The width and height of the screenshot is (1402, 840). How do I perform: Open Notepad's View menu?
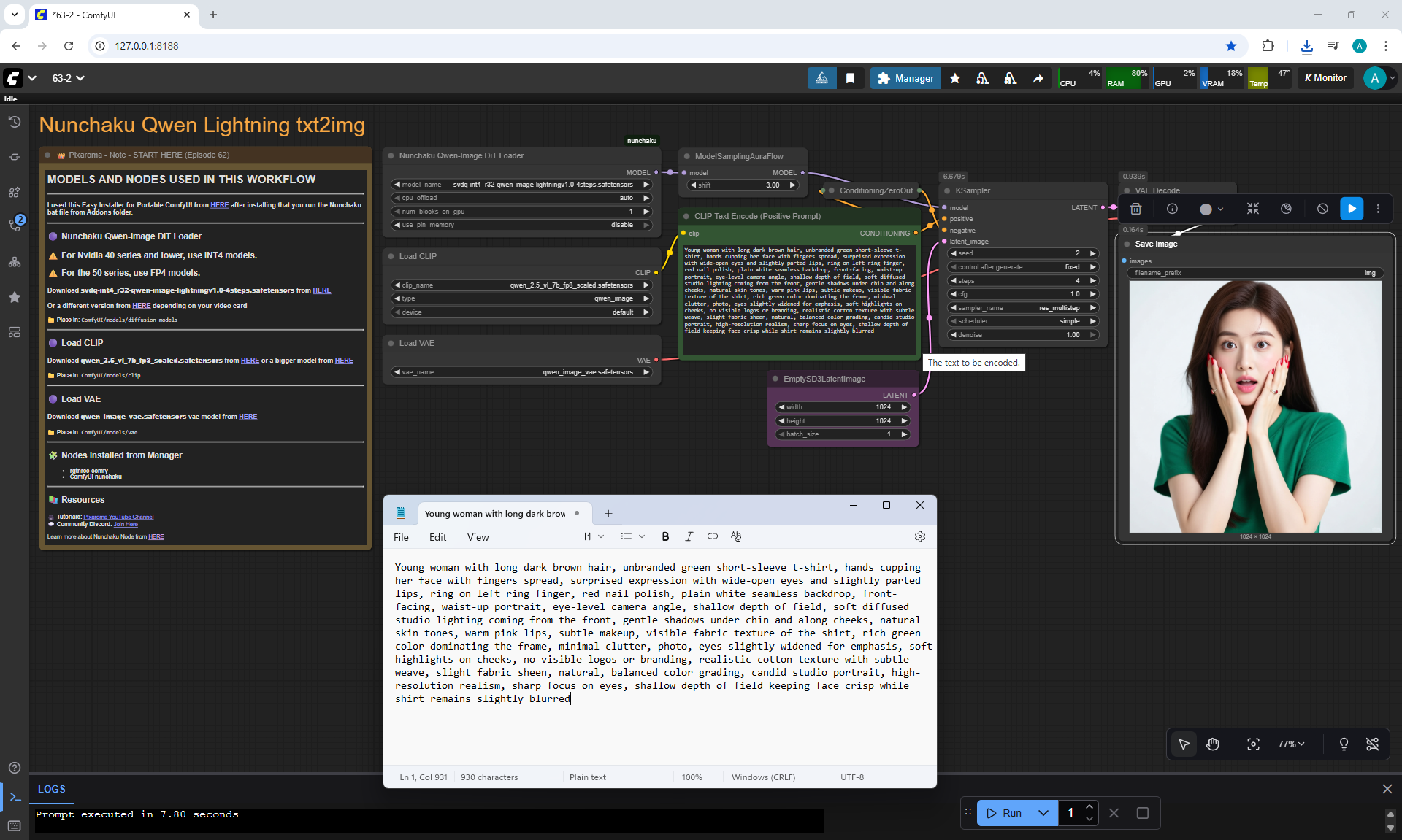tap(478, 537)
